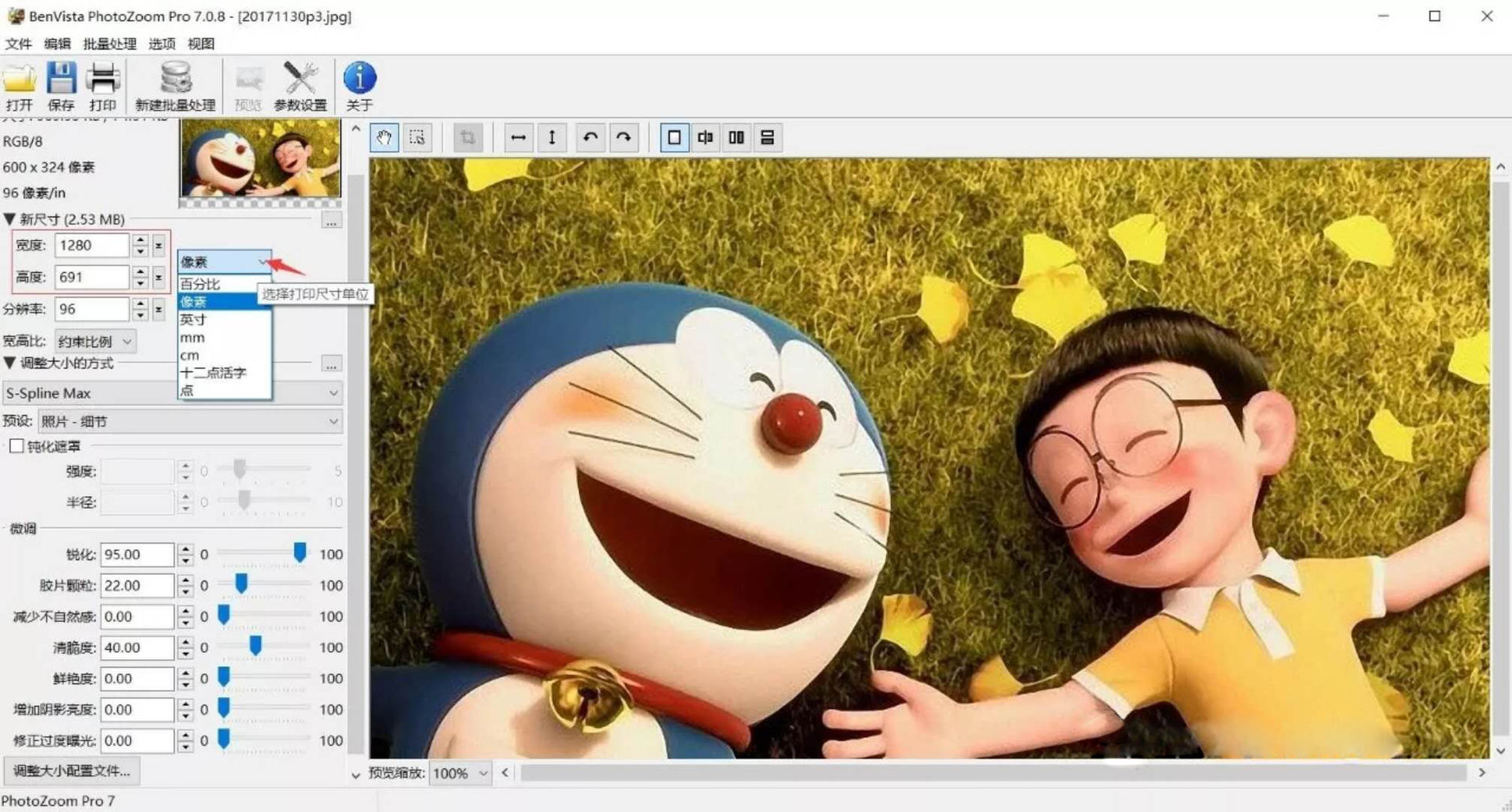
Task: Open S-Spline Max method dropdown
Action: [x=173, y=393]
